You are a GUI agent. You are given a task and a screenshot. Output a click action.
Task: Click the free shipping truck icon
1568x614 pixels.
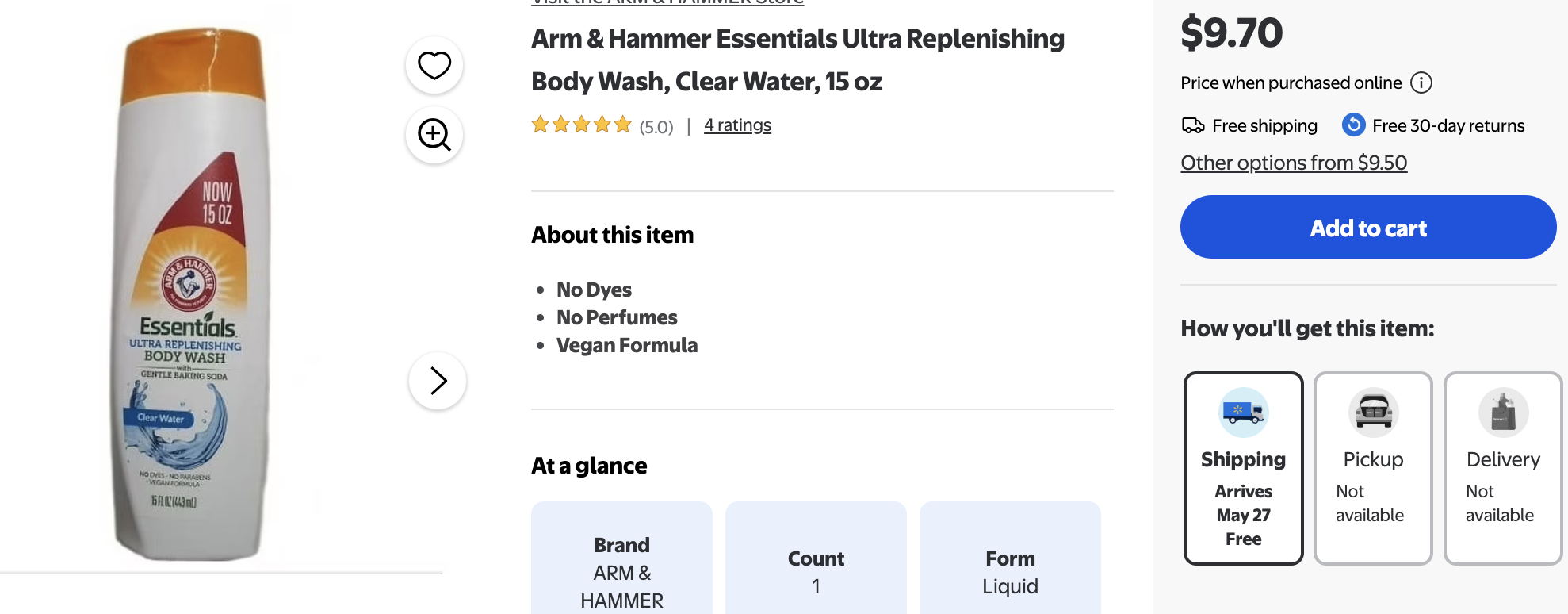[x=1193, y=125]
